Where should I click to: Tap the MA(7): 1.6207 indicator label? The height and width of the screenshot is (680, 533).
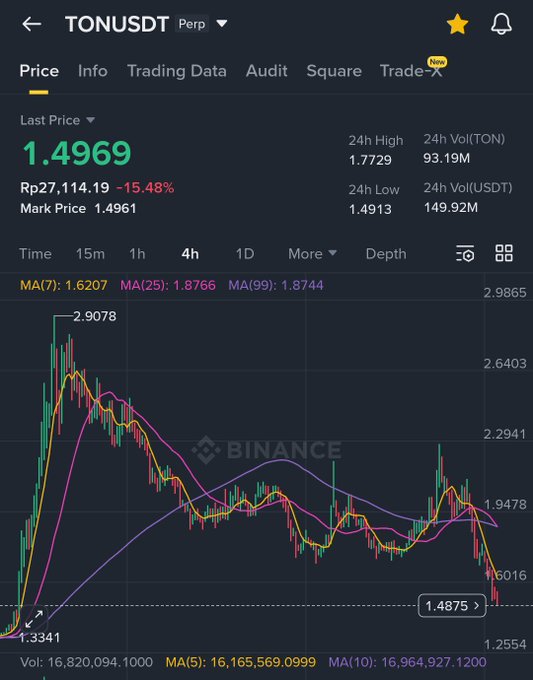pos(63,285)
